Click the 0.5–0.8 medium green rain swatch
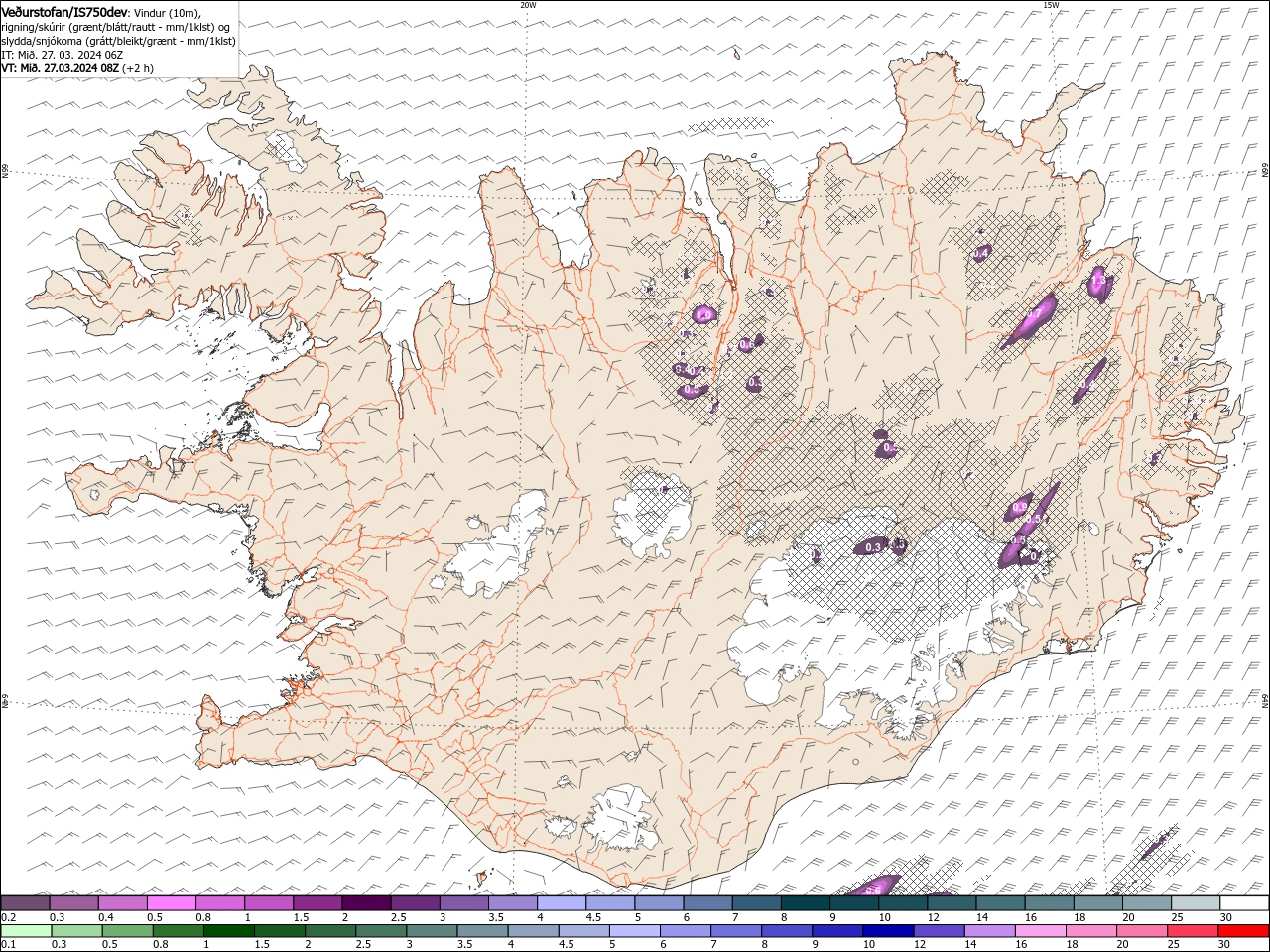The width and height of the screenshot is (1270, 952). 128,931
